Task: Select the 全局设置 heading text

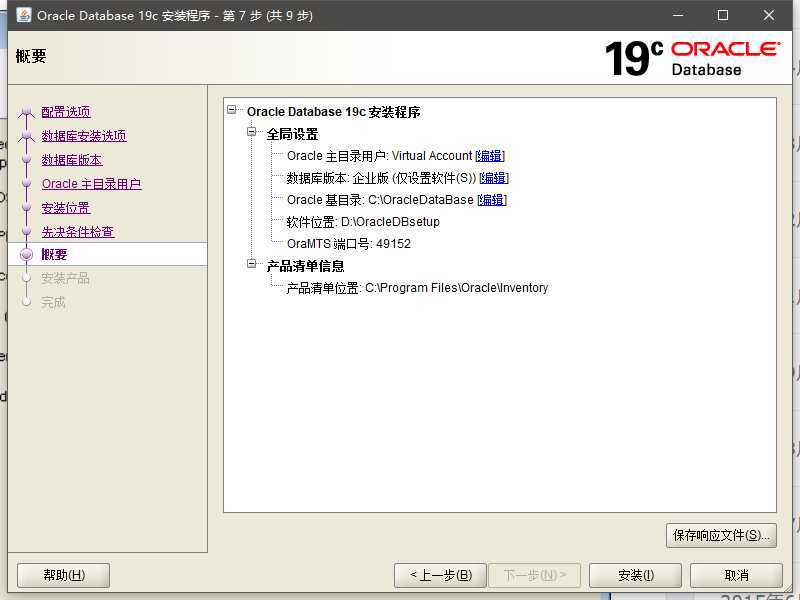Action: click(x=292, y=134)
